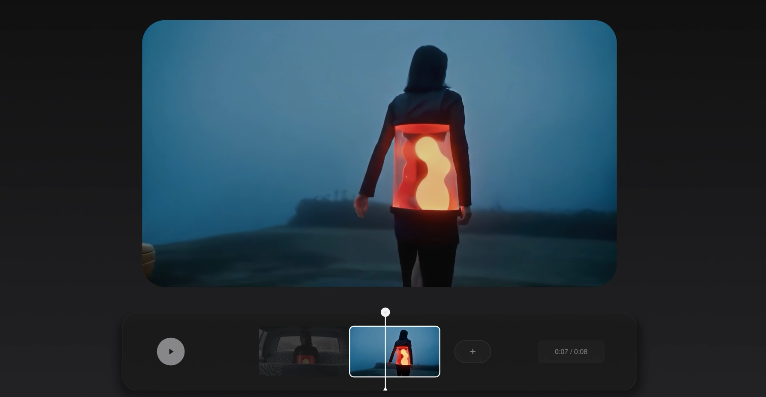Click the main video preview frame
This screenshot has height=397, width=766.
[379, 153]
